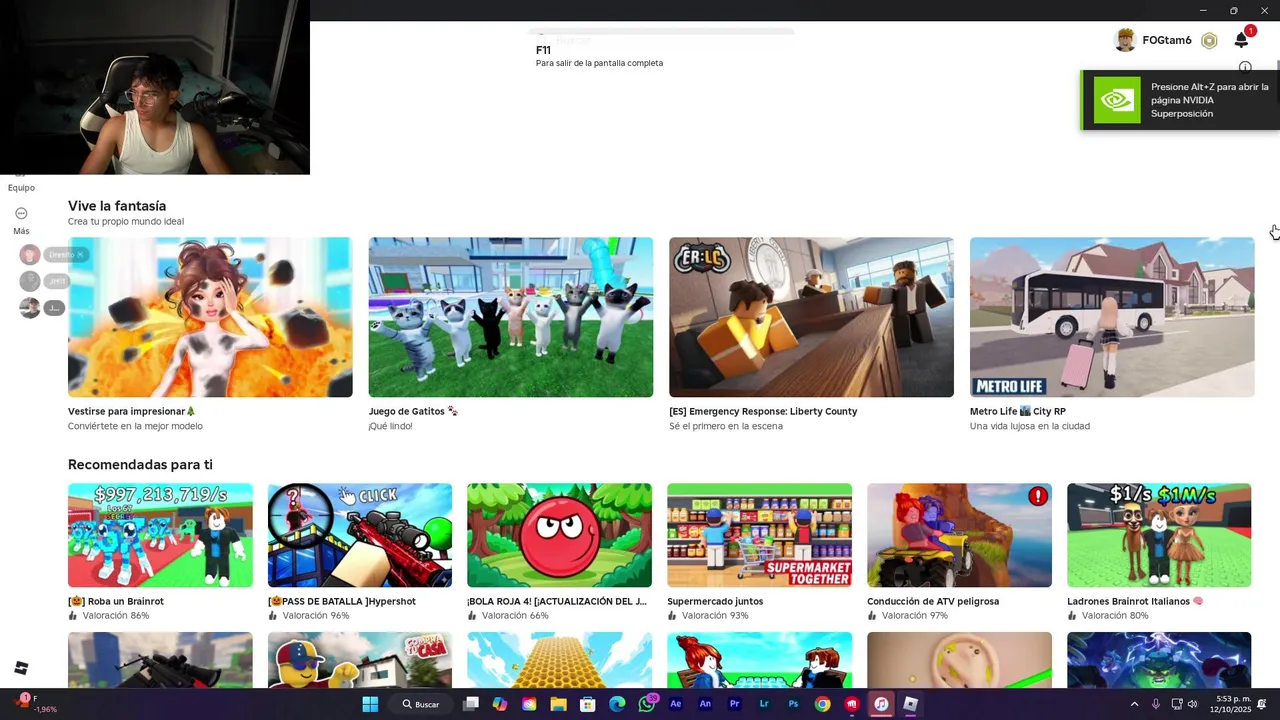This screenshot has width=1280, height=720.
Task: Click the Ladrones Brainrot Italianos title
Action: (1135, 601)
